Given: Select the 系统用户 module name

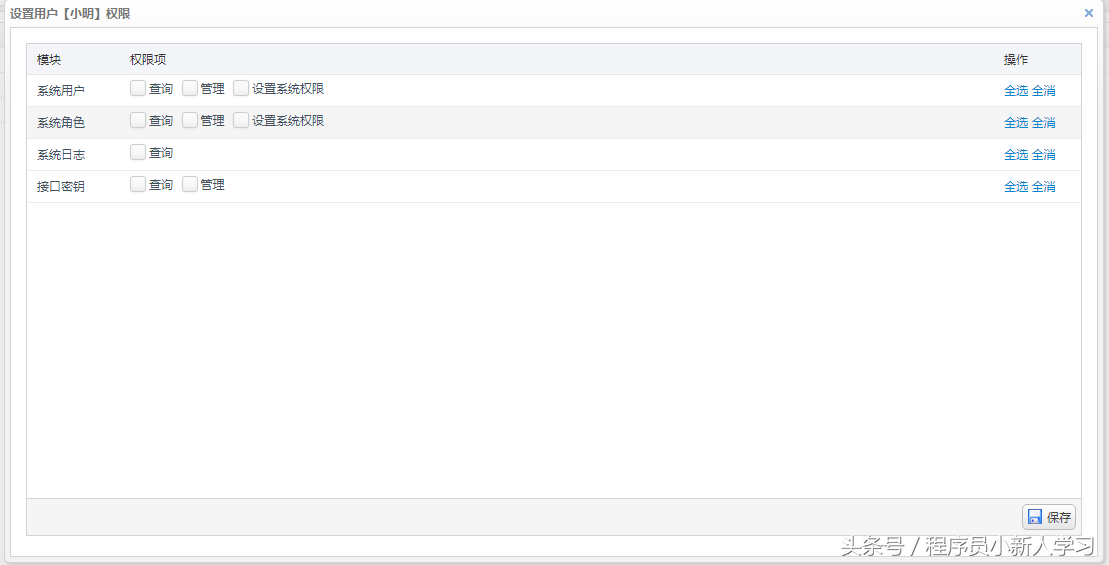Looking at the screenshot, I should (x=61, y=91).
